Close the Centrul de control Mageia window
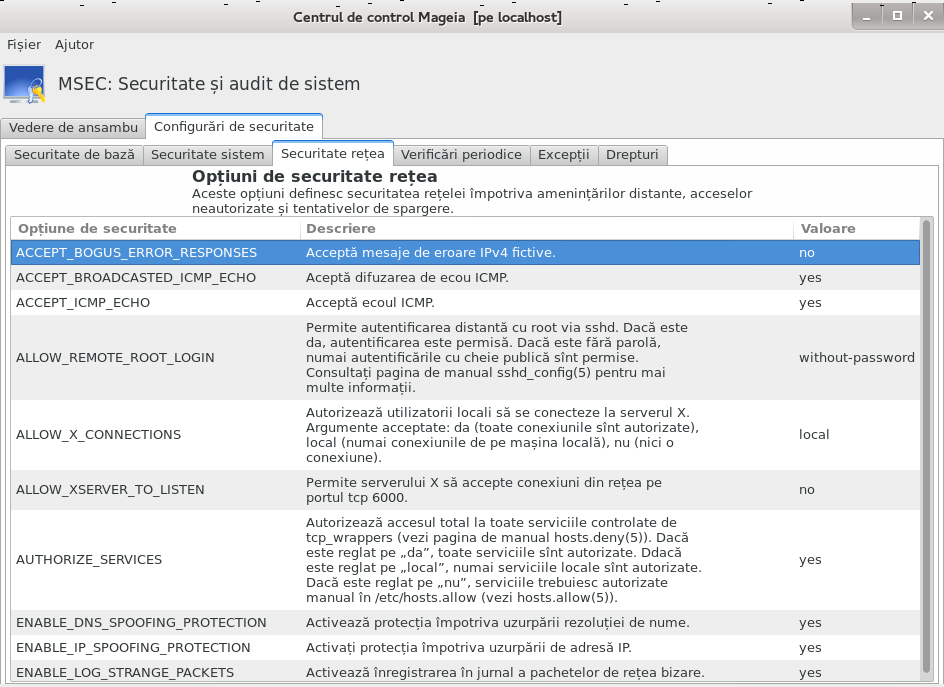This screenshot has height=687, width=944. pos(928,17)
